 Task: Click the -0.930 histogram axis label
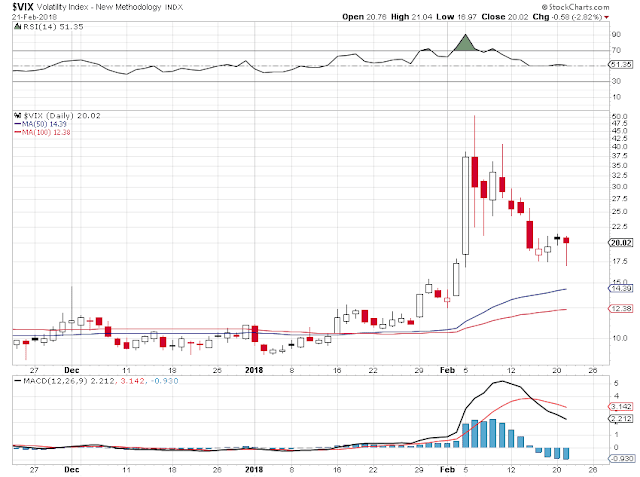[621, 459]
